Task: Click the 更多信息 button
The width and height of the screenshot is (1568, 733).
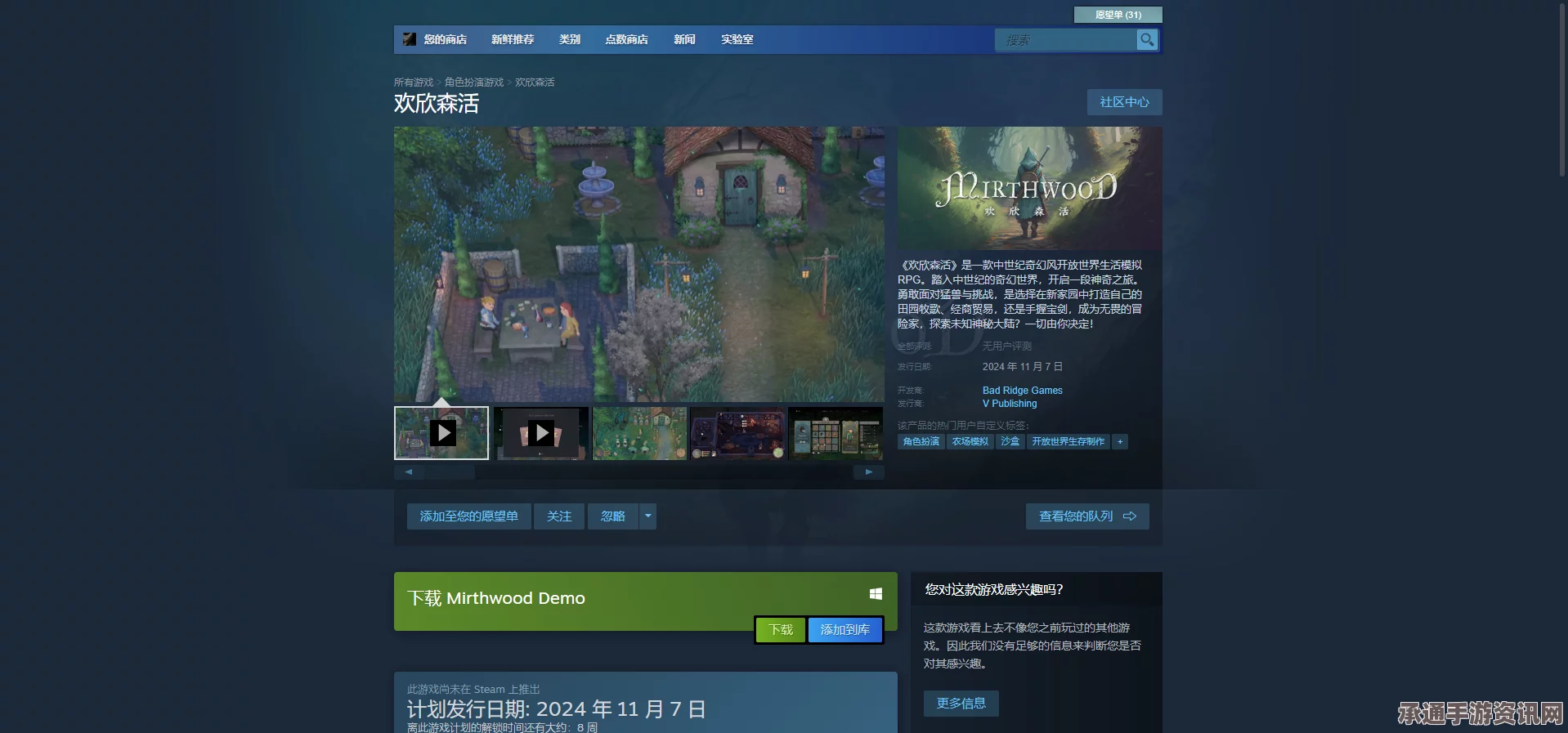Action: [x=961, y=704]
